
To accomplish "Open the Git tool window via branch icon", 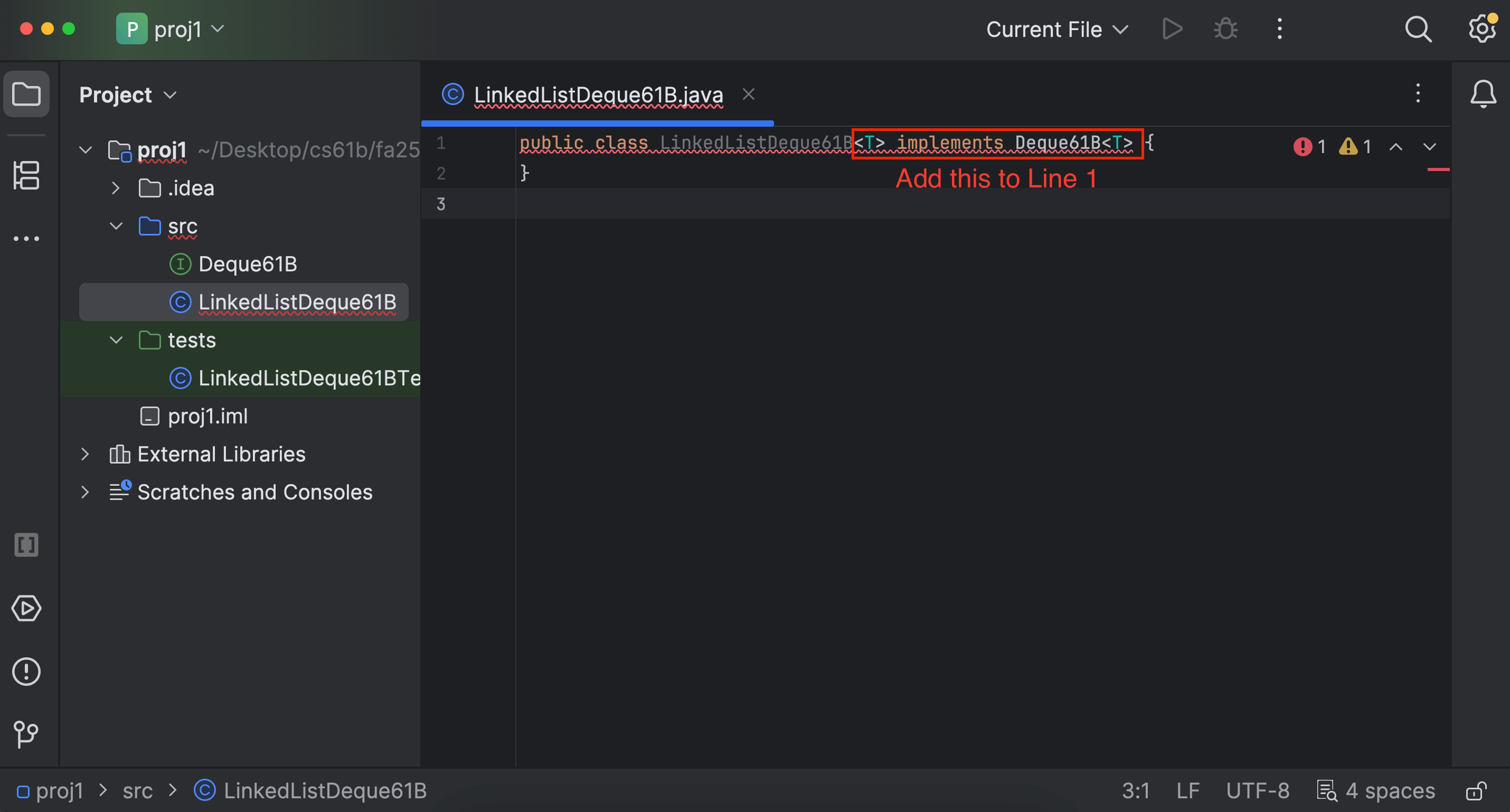I will click(x=26, y=734).
